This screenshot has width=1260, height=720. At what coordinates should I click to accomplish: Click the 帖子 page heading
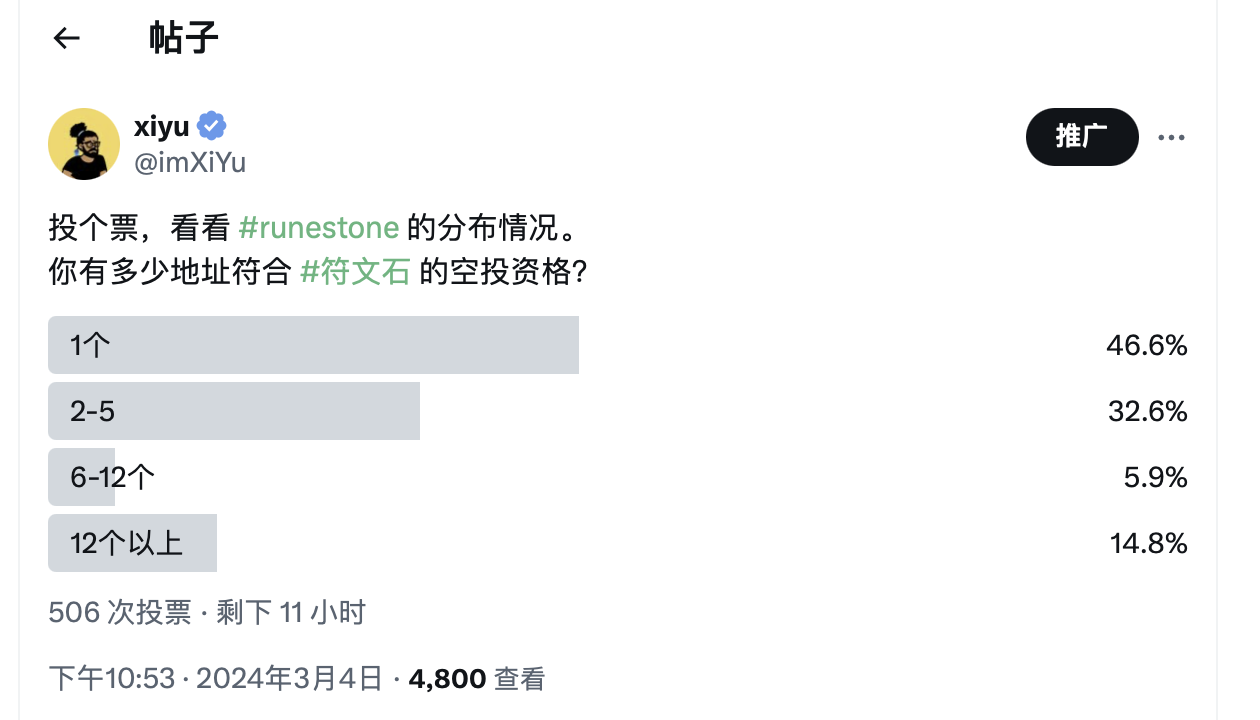coord(184,39)
